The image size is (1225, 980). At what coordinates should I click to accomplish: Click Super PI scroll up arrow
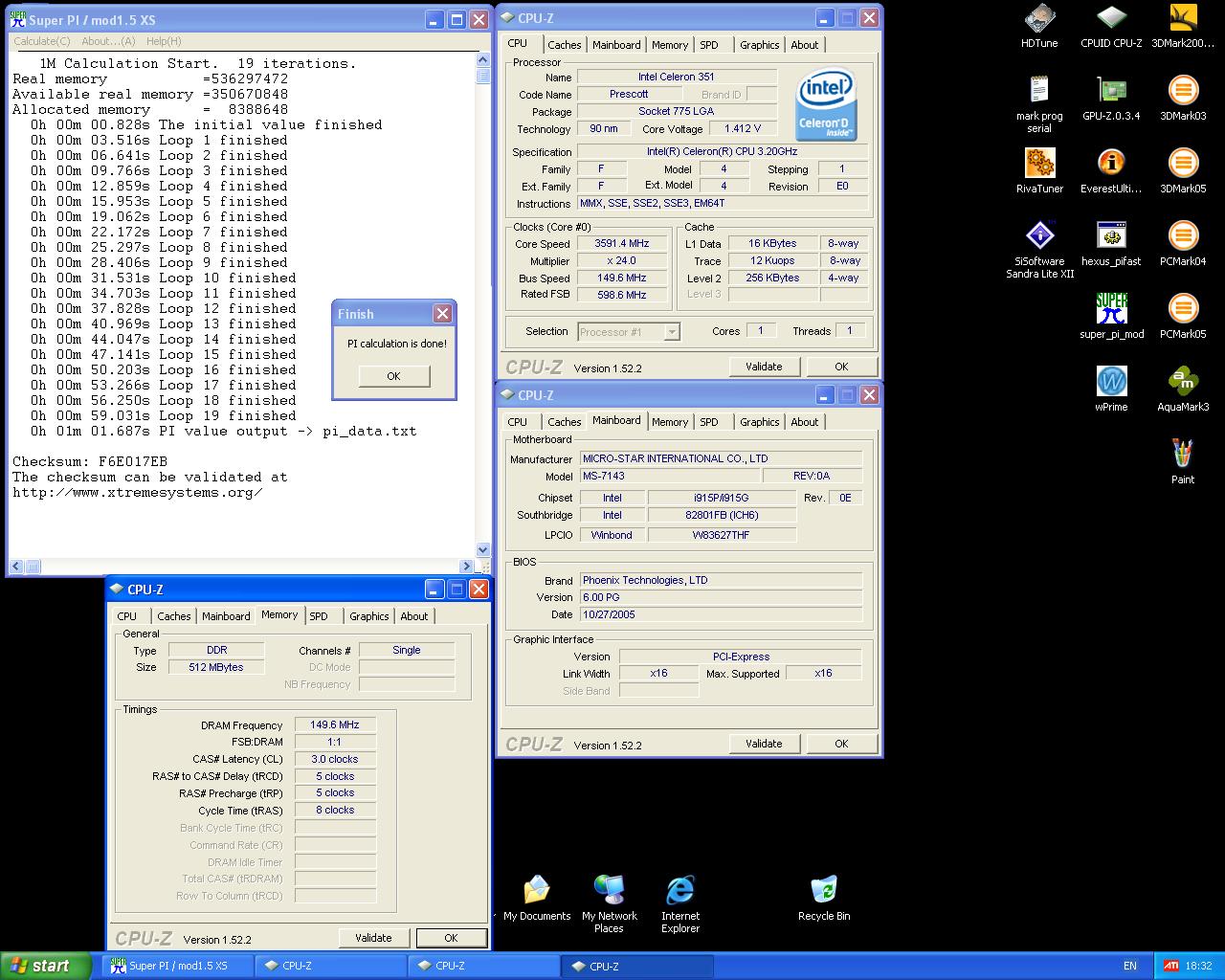click(x=482, y=60)
